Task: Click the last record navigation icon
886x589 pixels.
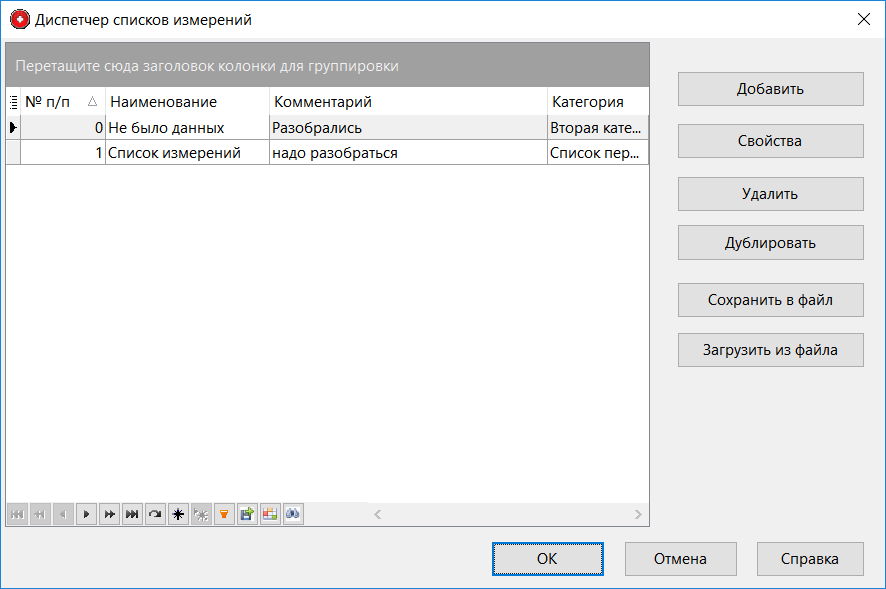Action: [x=132, y=514]
